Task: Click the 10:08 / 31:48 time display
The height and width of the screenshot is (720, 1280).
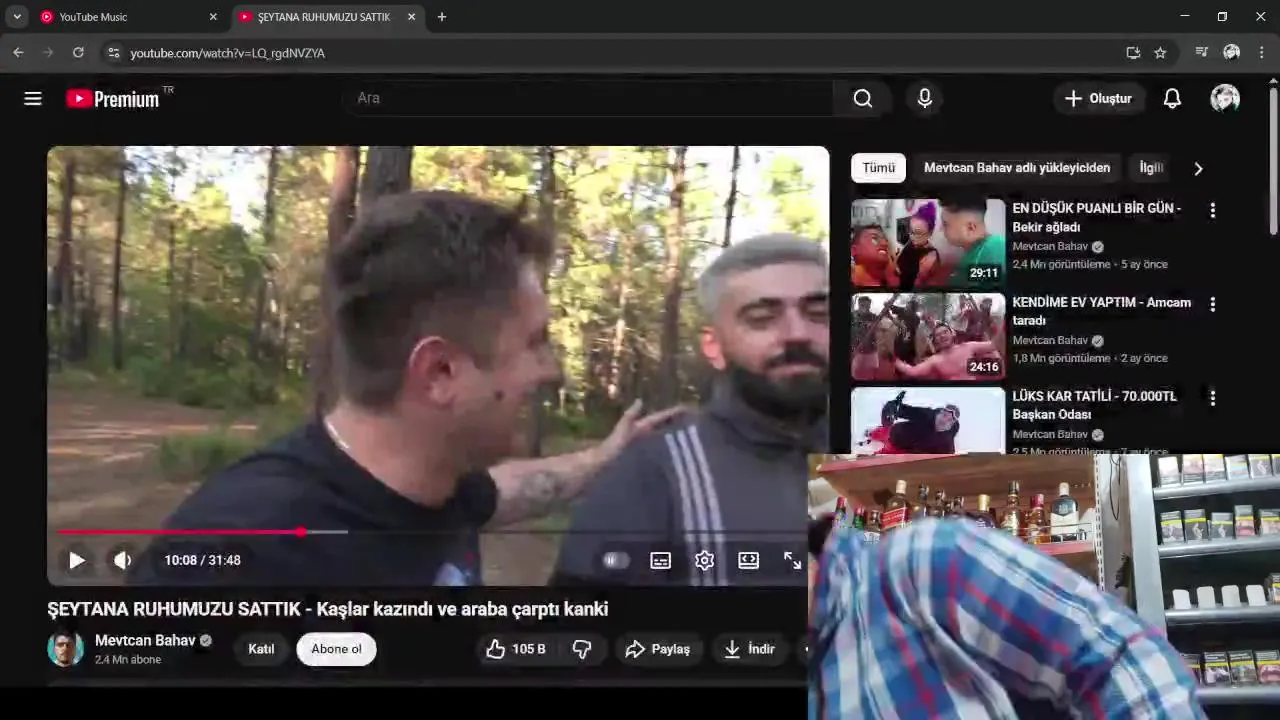Action: pyautogui.click(x=203, y=560)
